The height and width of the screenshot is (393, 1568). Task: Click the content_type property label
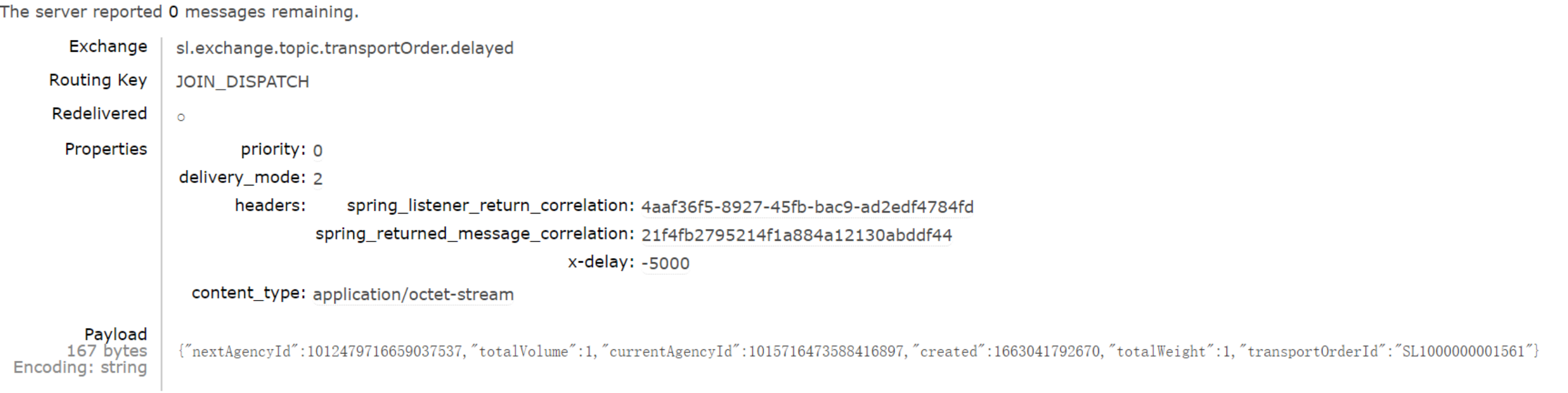pyautogui.click(x=249, y=293)
